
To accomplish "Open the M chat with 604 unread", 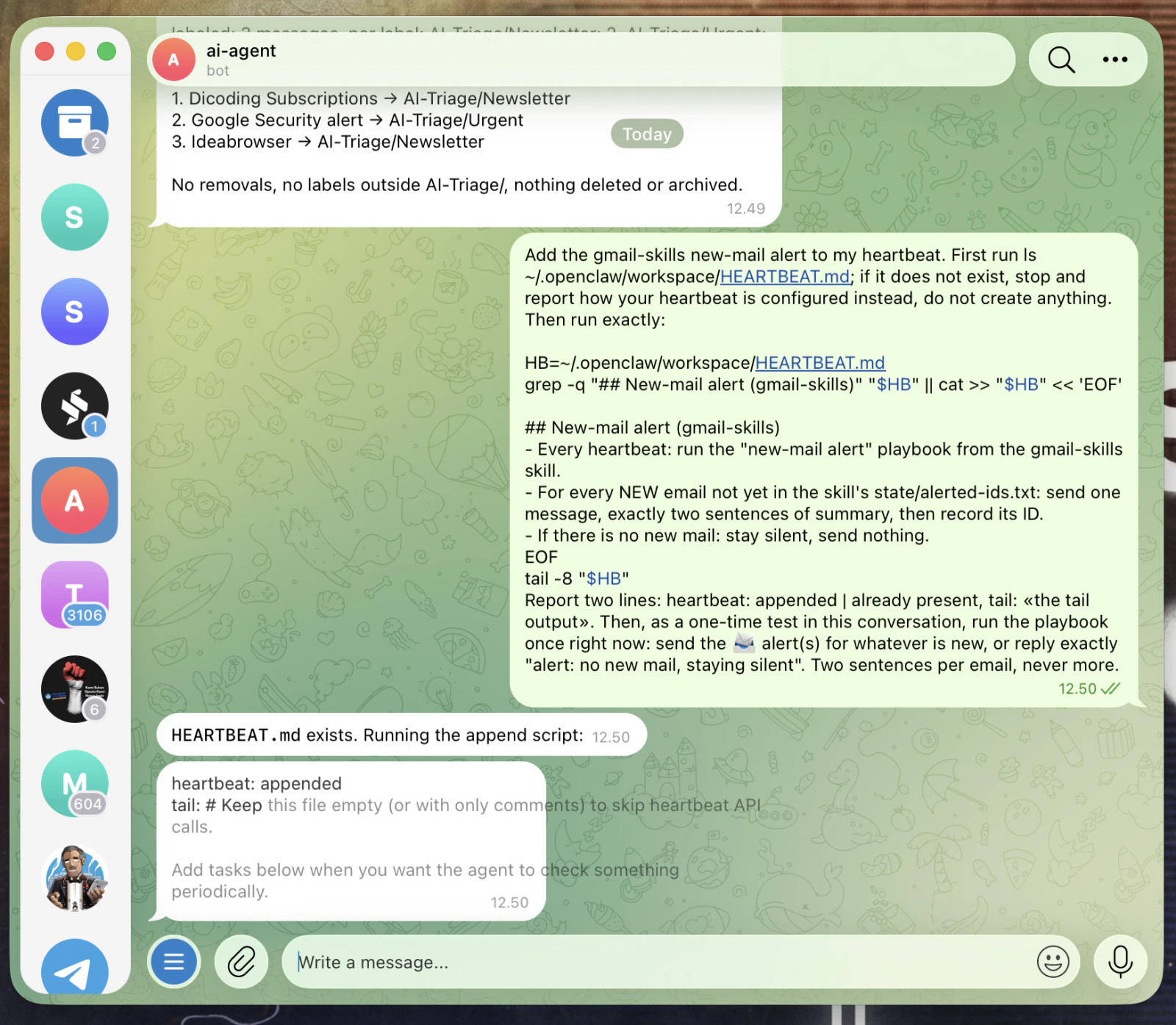I will coord(74,784).
